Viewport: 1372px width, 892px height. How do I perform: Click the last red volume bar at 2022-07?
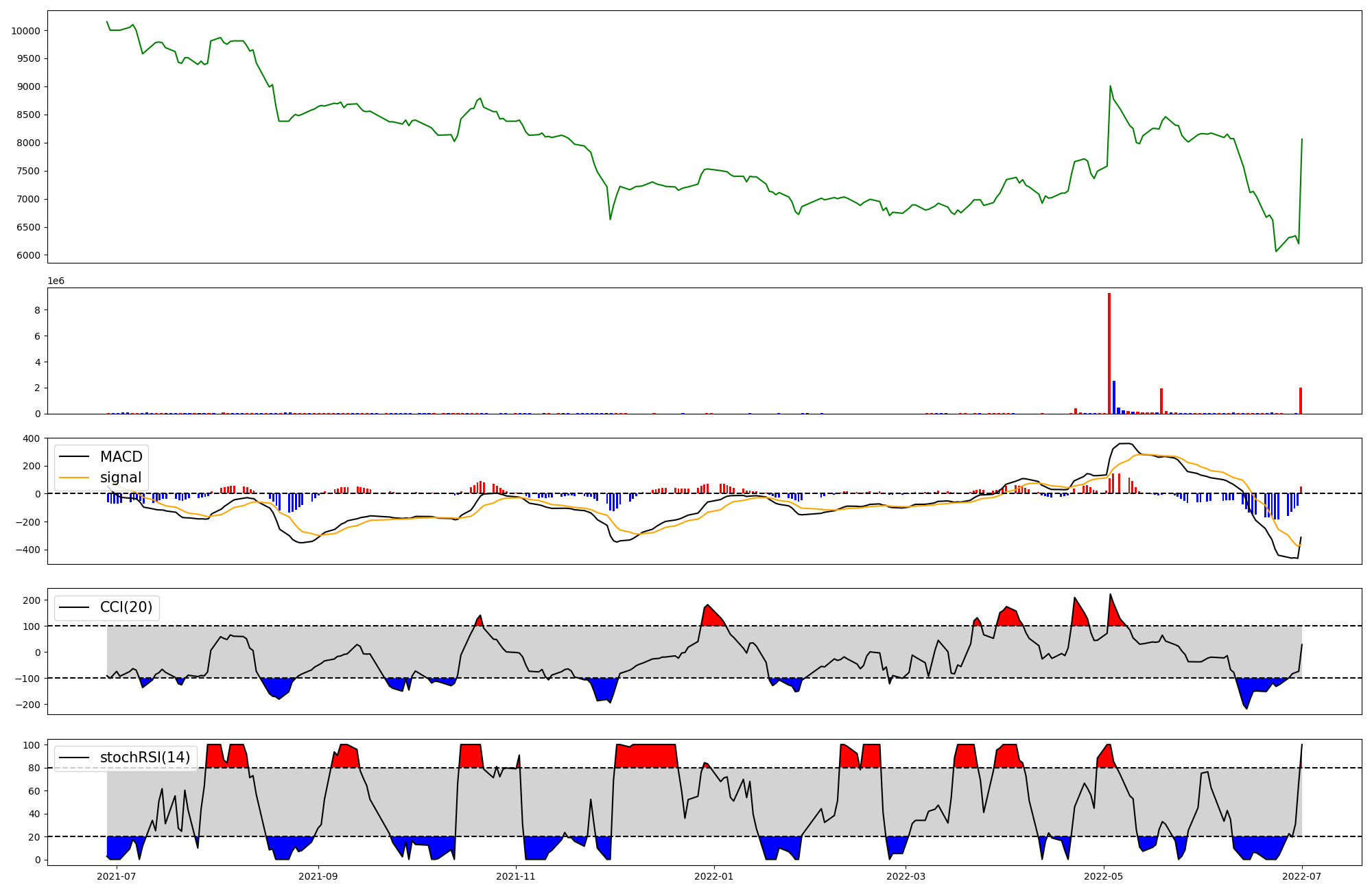(x=1301, y=401)
